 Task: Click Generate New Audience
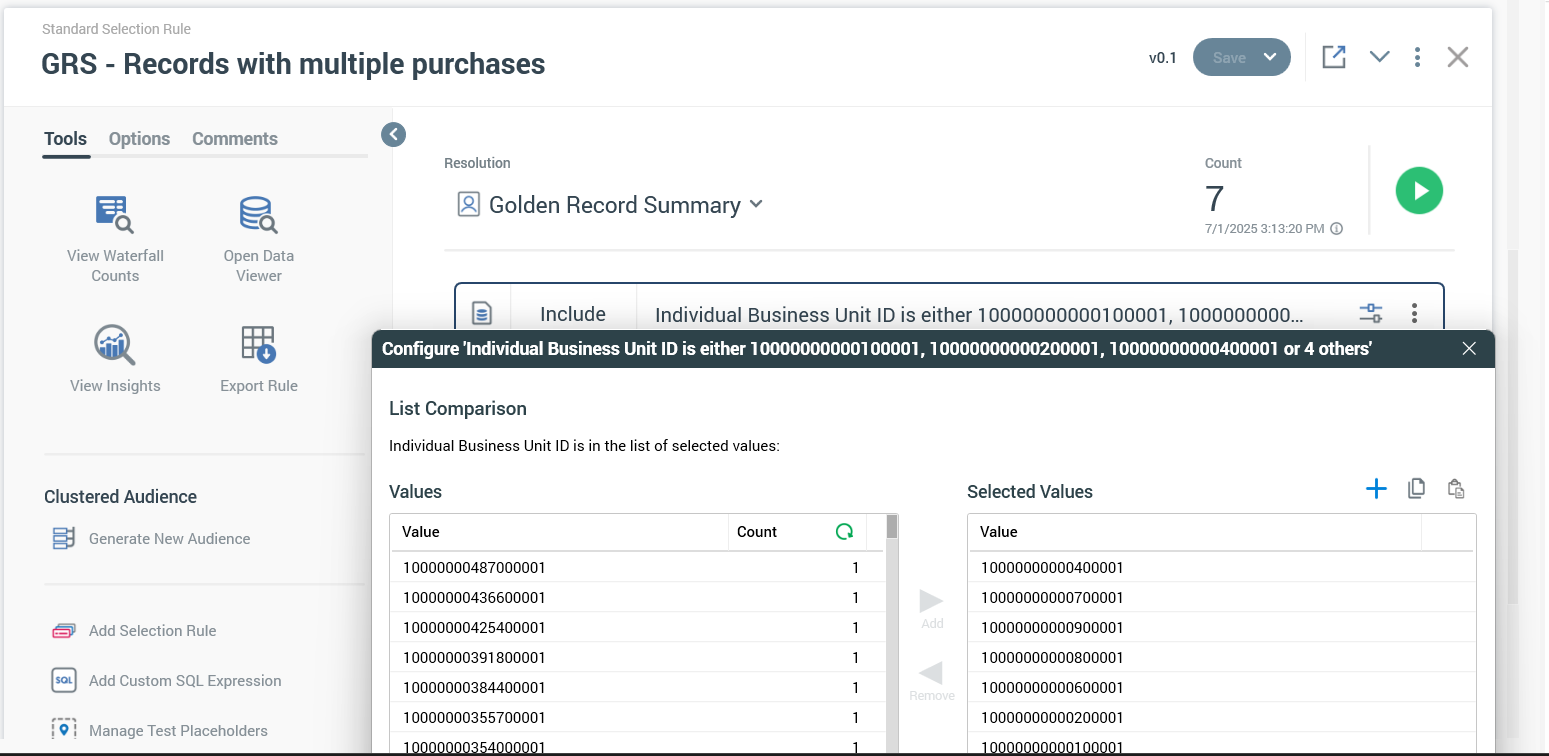pos(169,539)
